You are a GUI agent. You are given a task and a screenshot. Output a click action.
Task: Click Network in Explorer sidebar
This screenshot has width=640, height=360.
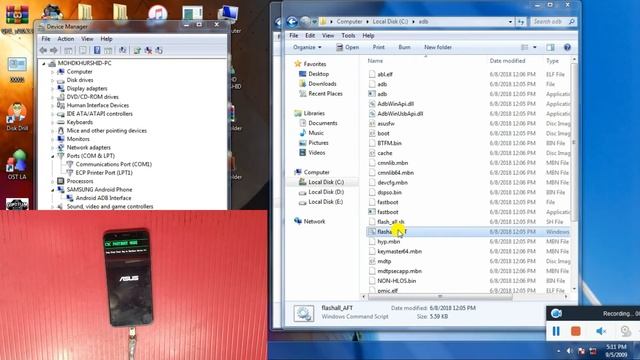pyautogui.click(x=314, y=221)
